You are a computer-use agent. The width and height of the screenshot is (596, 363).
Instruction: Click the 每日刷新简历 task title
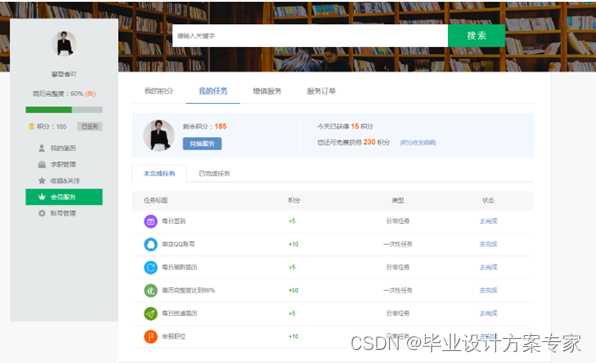[x=179, y=267]
